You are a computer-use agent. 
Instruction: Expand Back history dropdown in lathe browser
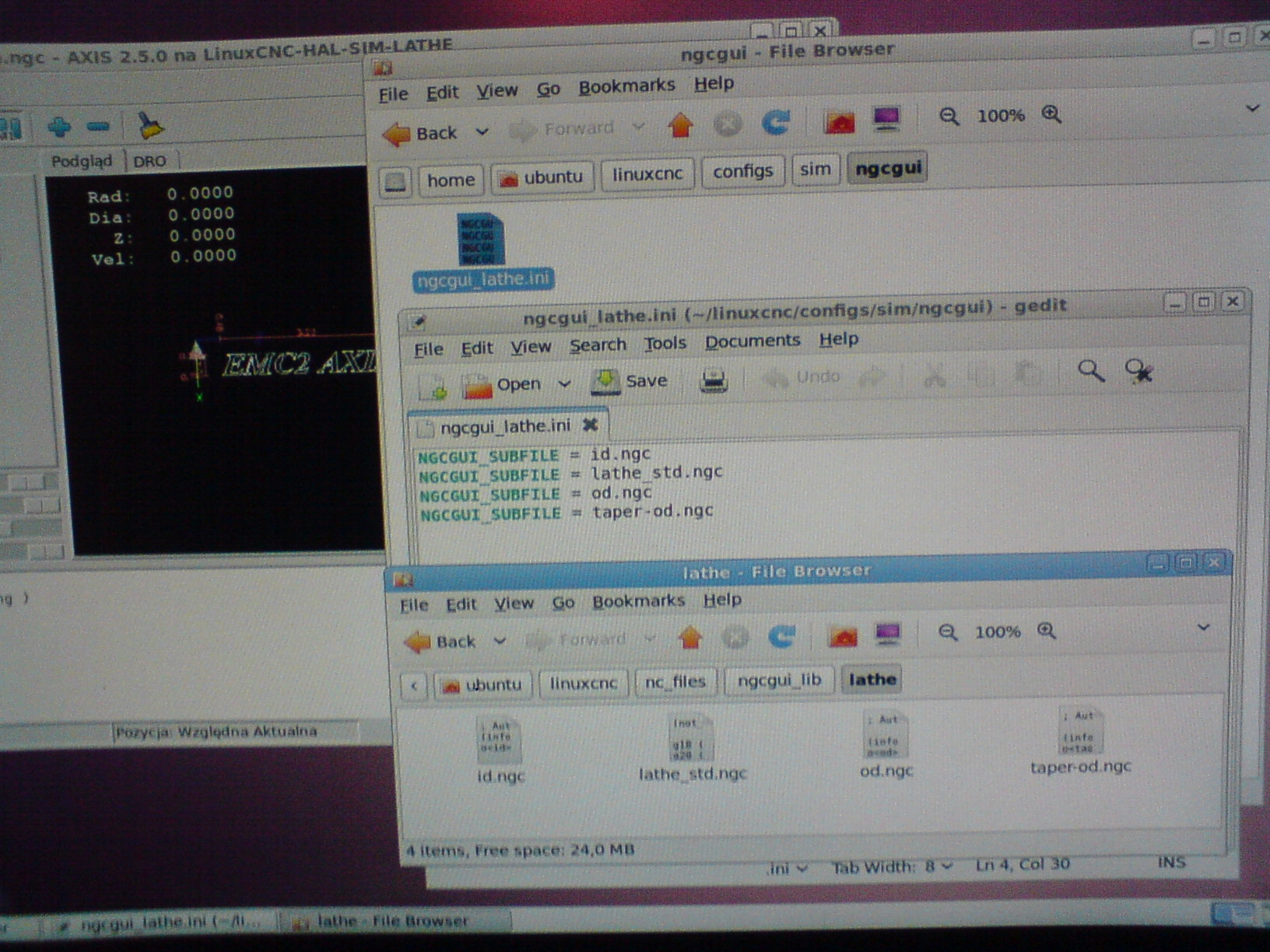500,641
